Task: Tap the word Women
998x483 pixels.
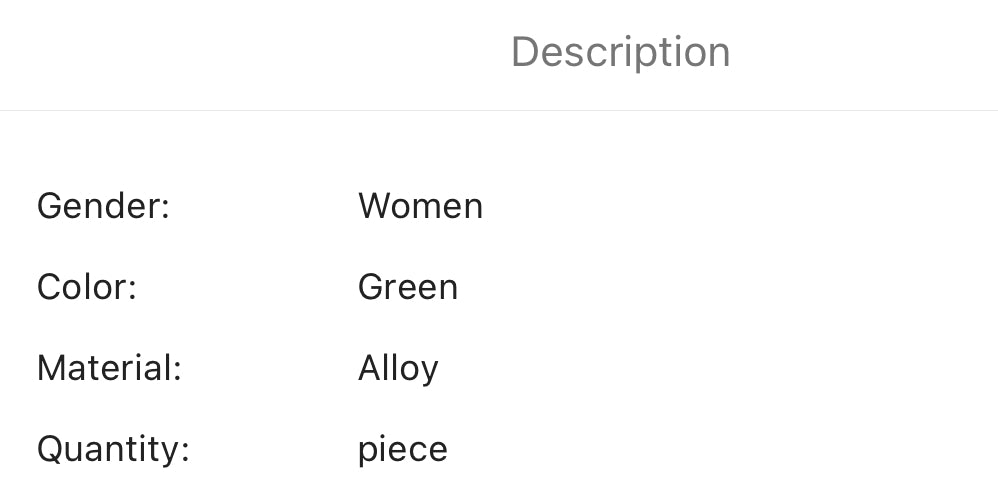Action: point(420,206)
